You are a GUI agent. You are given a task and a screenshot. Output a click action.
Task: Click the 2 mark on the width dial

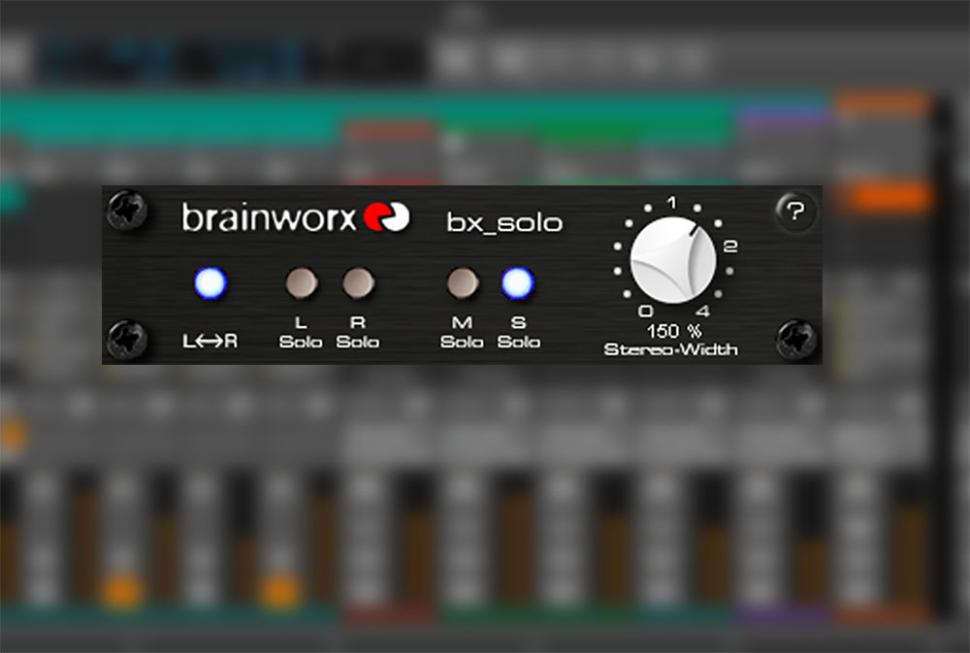(x=731, y=246)
